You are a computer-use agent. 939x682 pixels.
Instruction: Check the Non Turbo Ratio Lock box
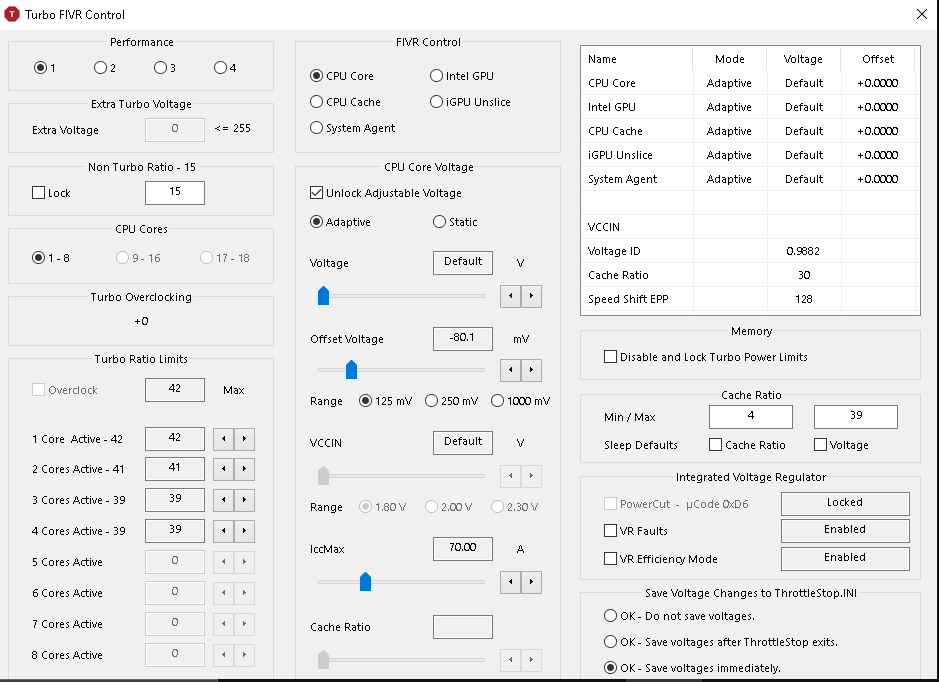pos(39,193)
